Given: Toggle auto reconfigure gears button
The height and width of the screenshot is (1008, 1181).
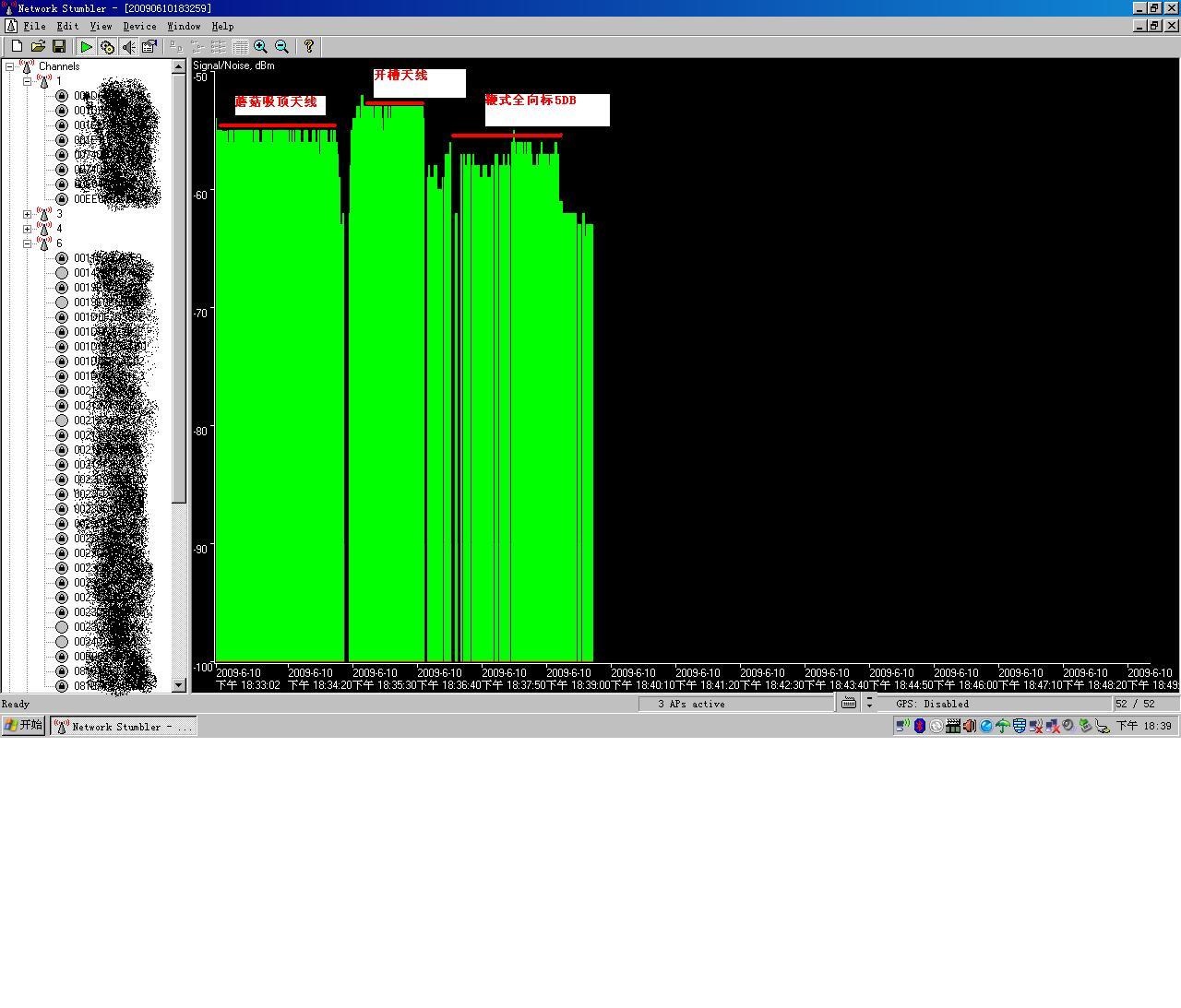Looking at the screenshot, I should pos(107,46).
